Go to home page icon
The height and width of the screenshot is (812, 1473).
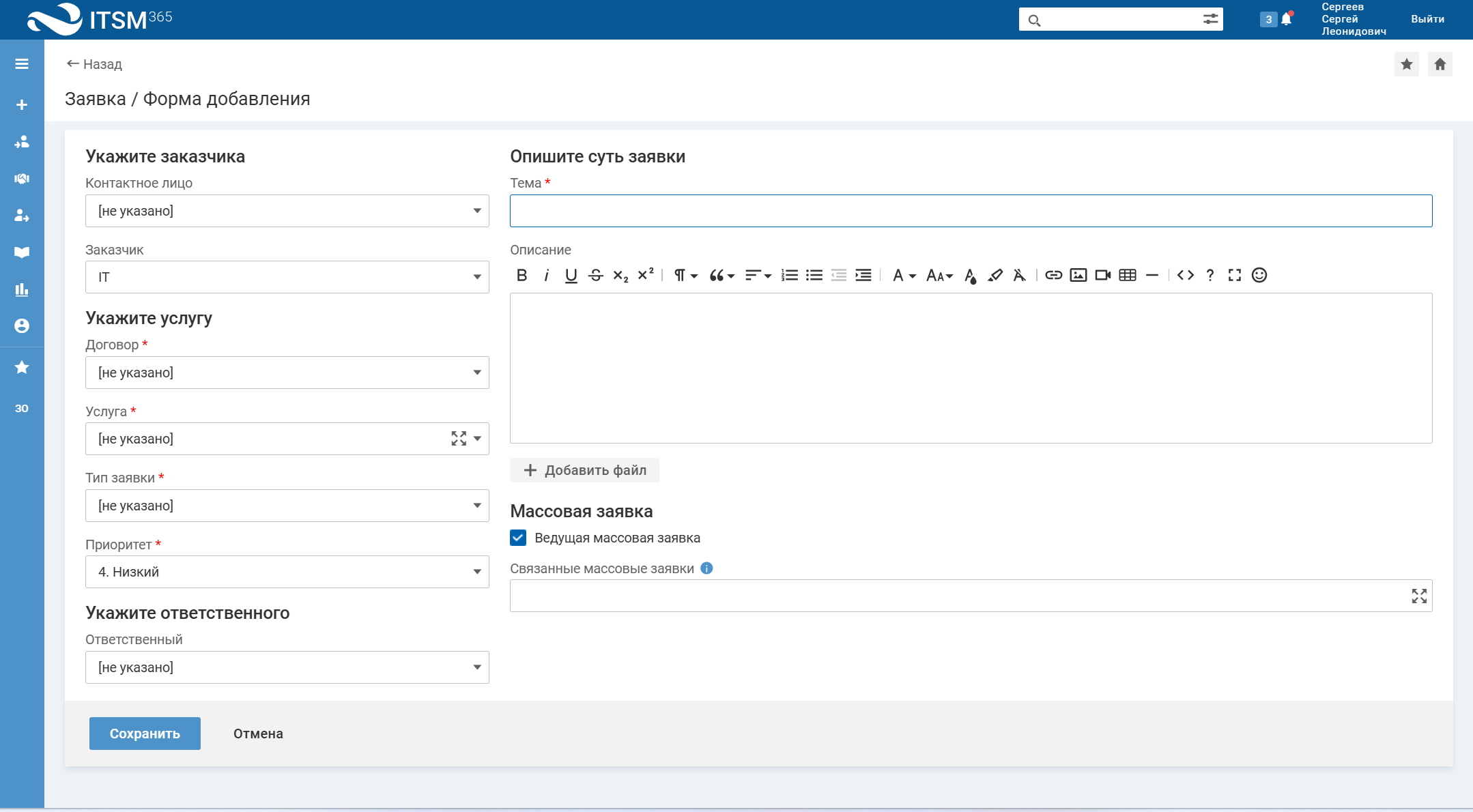pos(1440,64)
